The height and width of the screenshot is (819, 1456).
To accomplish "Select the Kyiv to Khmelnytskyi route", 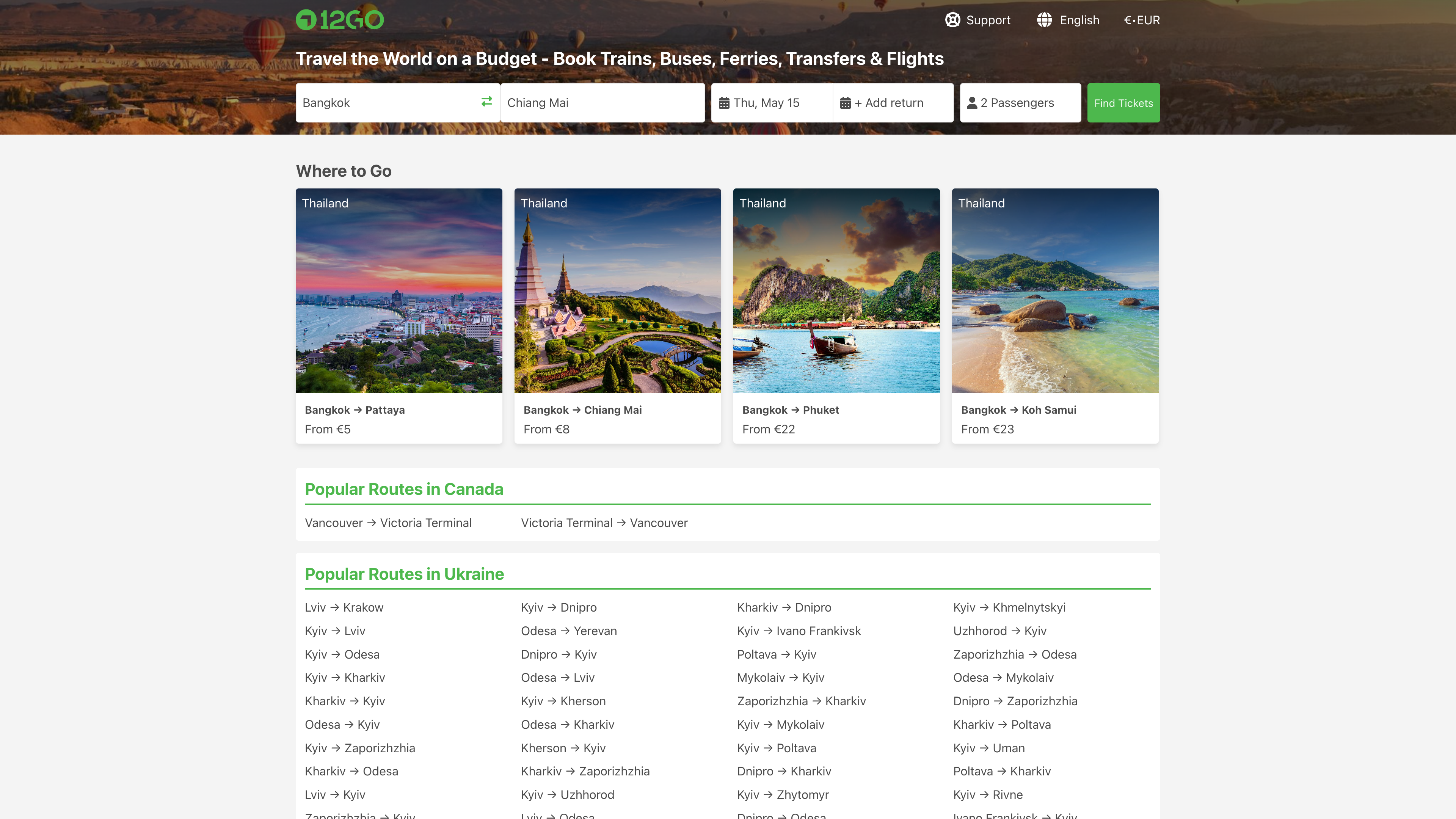I will pos(1009,607).
